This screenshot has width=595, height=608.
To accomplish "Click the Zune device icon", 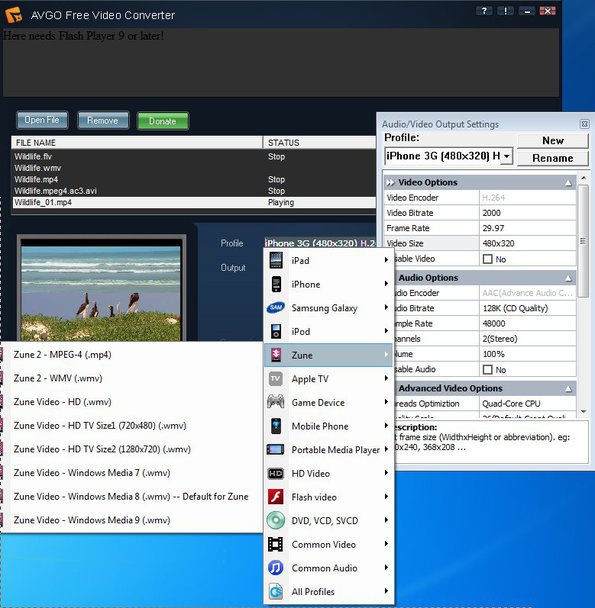I will coord(276,355).
